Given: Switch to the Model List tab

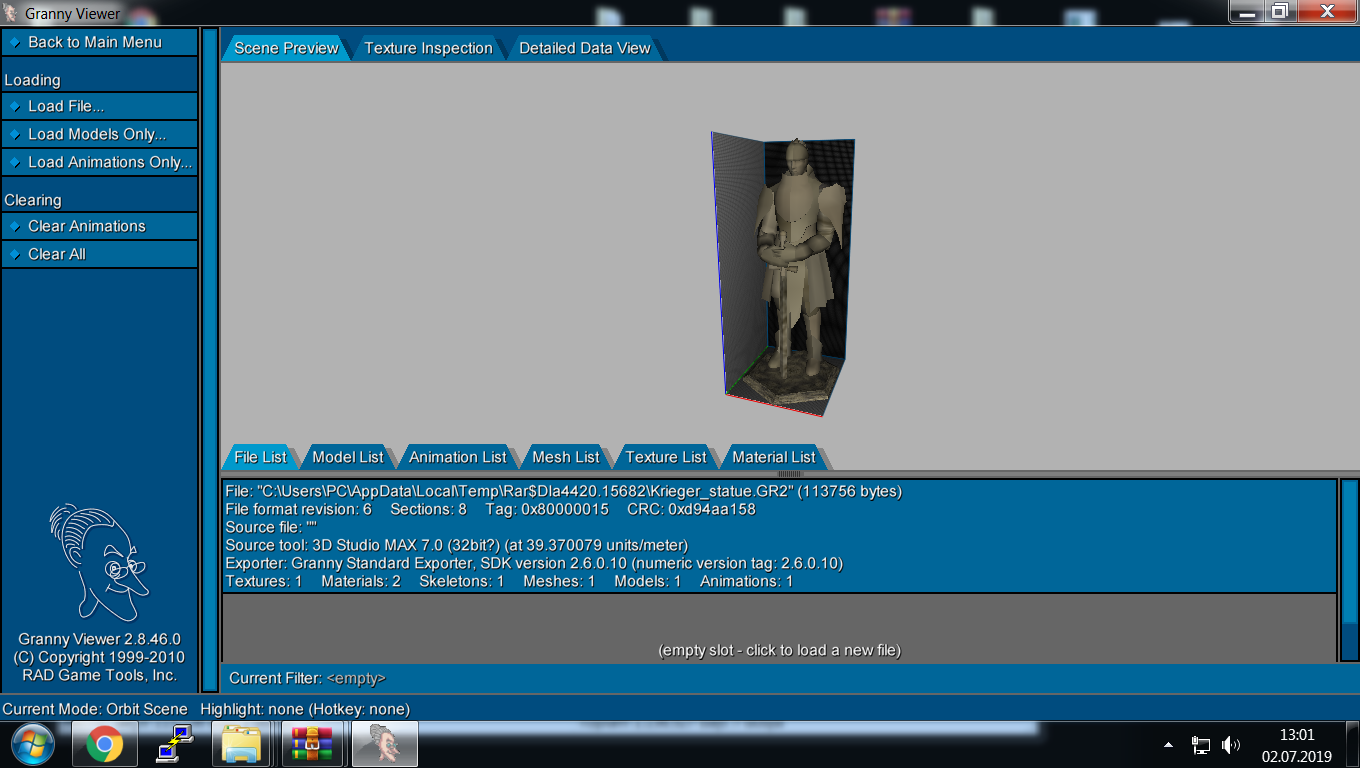Looking at the screenshot, I should click(x=347, y=457).
